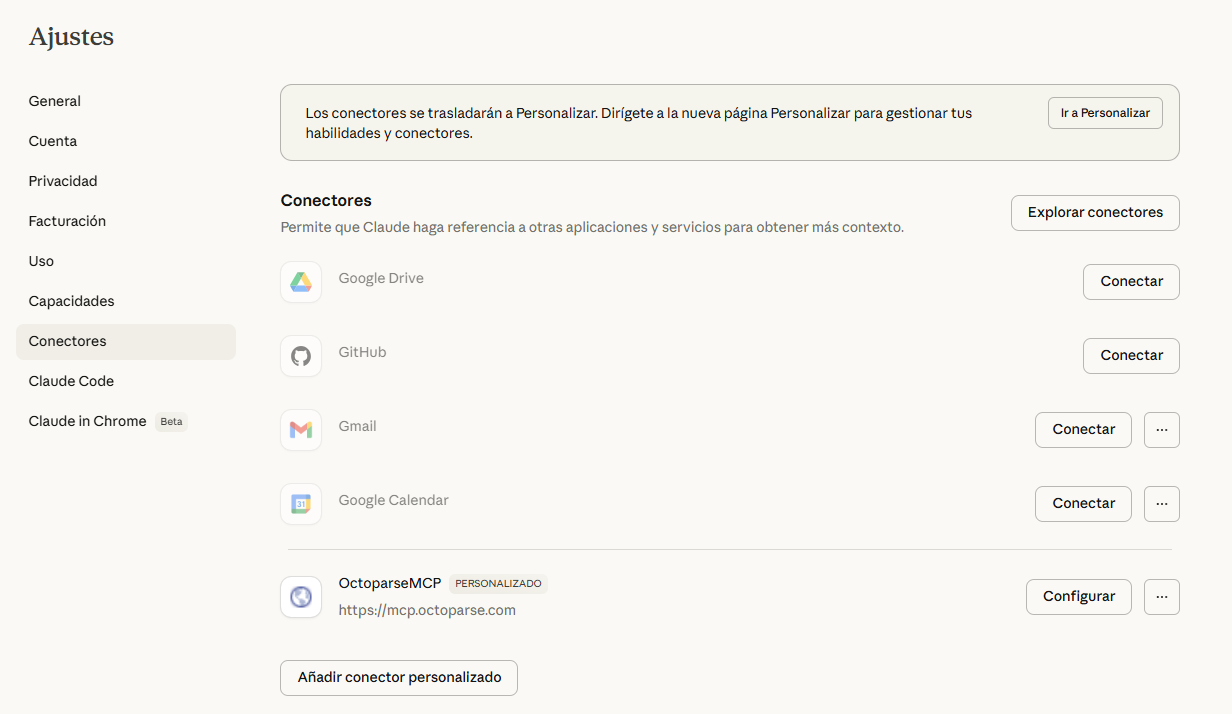Viewport: 1232px width, 714px height.
Task: Connect the GitHub connector
Action: point(1131,356)
